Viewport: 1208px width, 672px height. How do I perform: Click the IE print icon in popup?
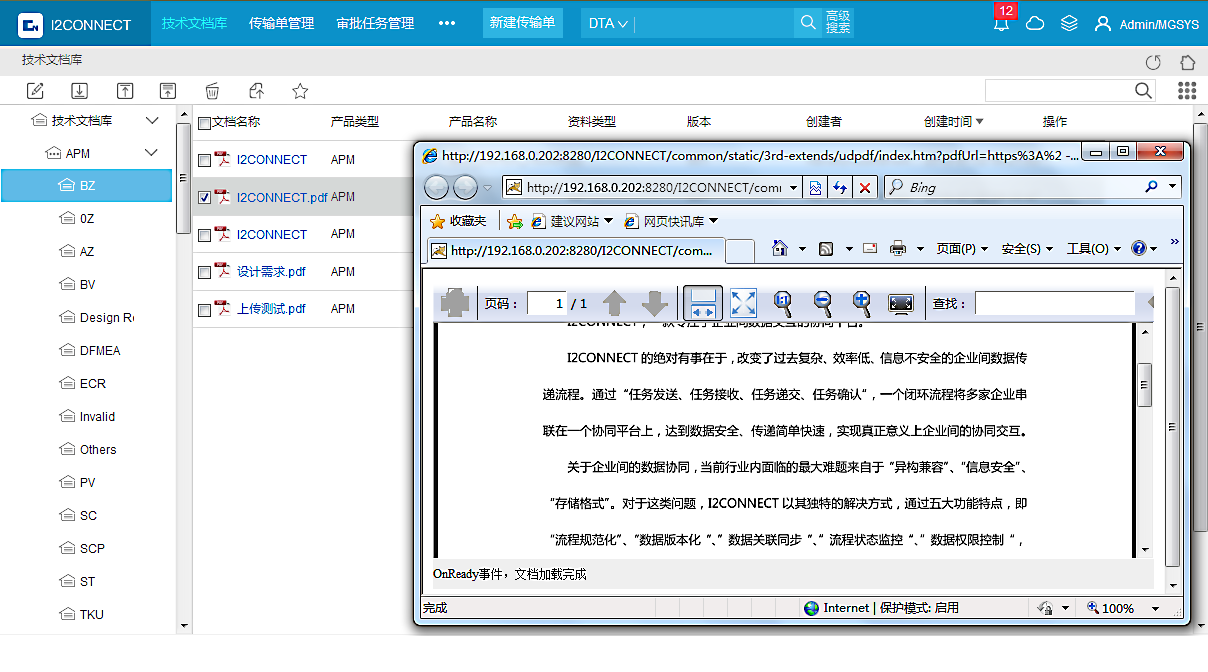(898, 248)
